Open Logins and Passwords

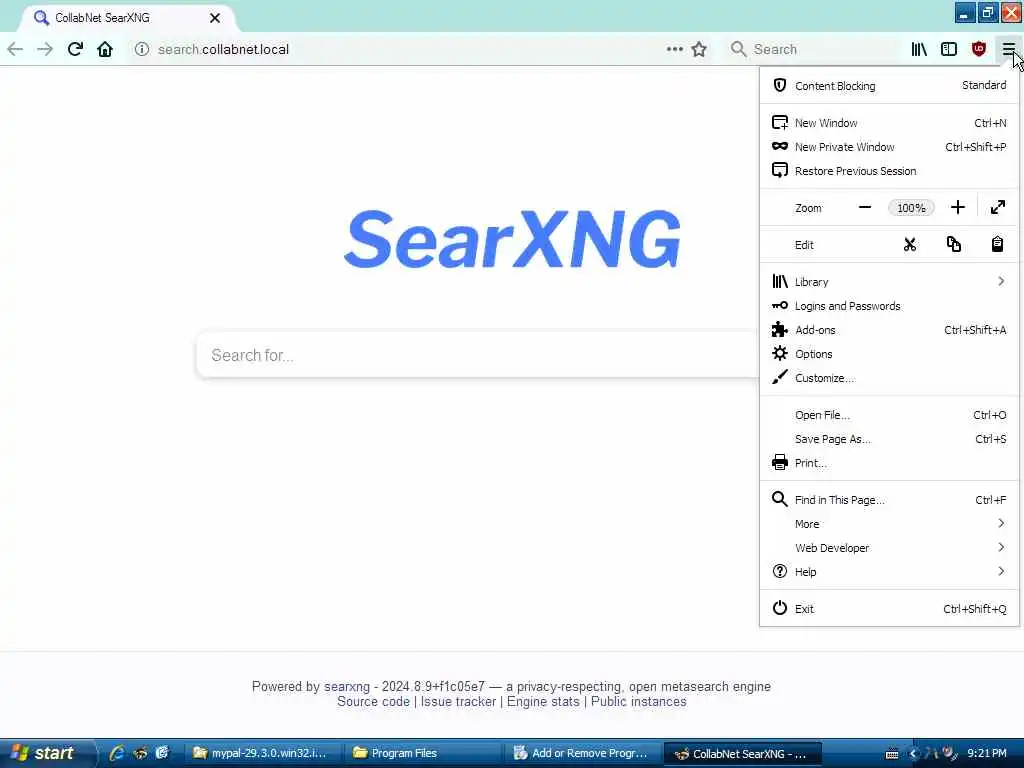tap(889, 306)
